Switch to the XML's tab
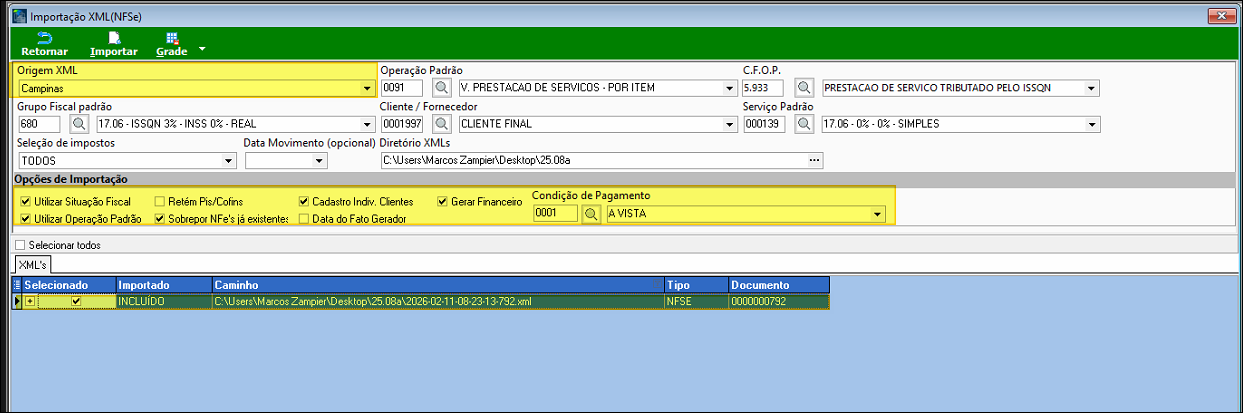 33,264
